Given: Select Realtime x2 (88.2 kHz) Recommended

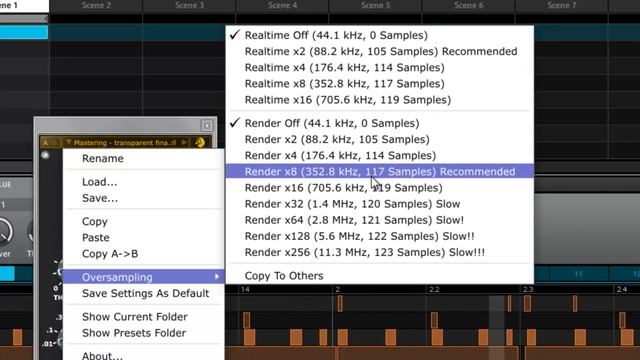Looking at the screenshot, I should pos(380,51).
